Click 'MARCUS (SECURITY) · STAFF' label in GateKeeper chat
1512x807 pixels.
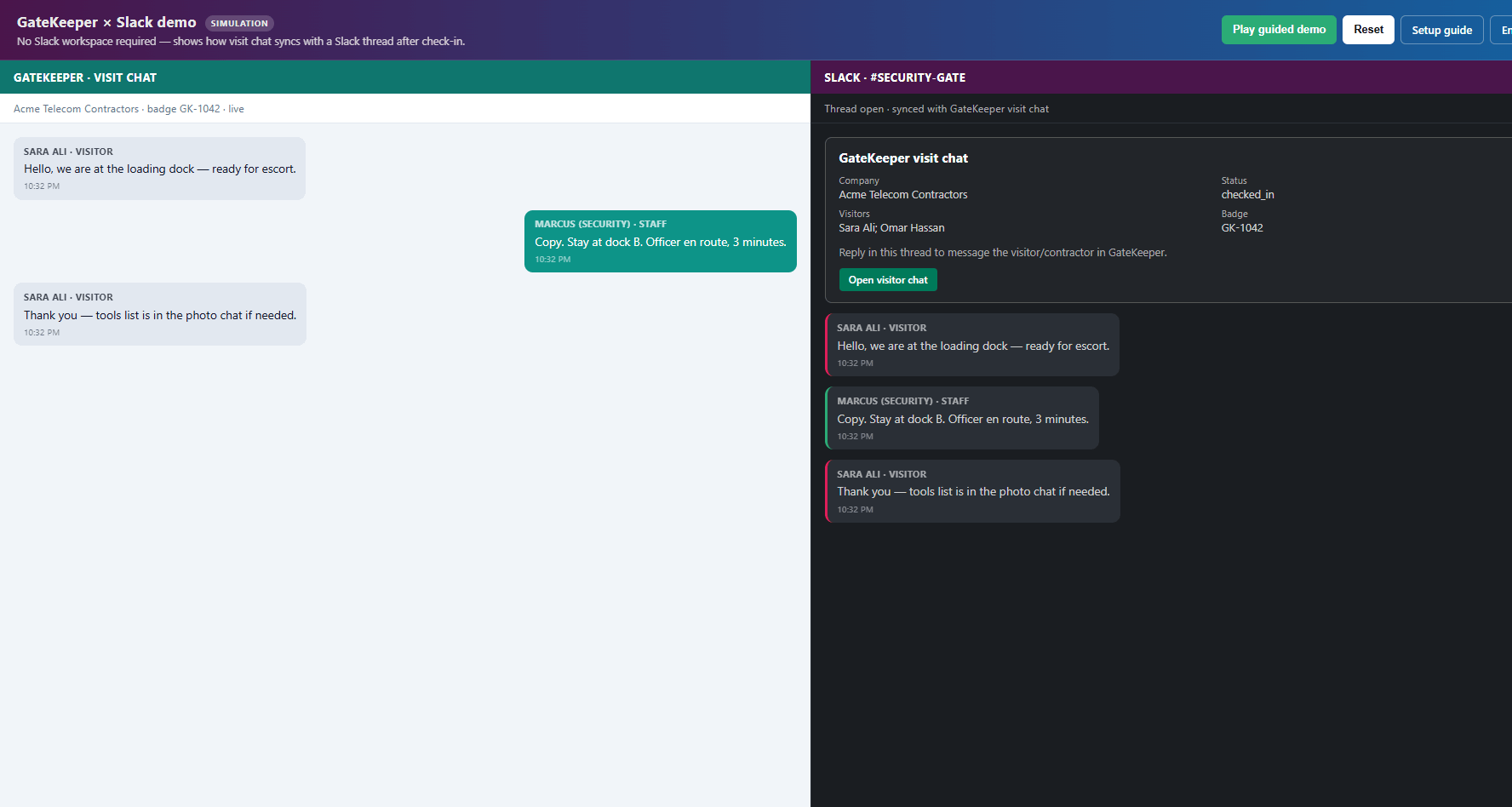pyautogui.click(x=600, y=224)
